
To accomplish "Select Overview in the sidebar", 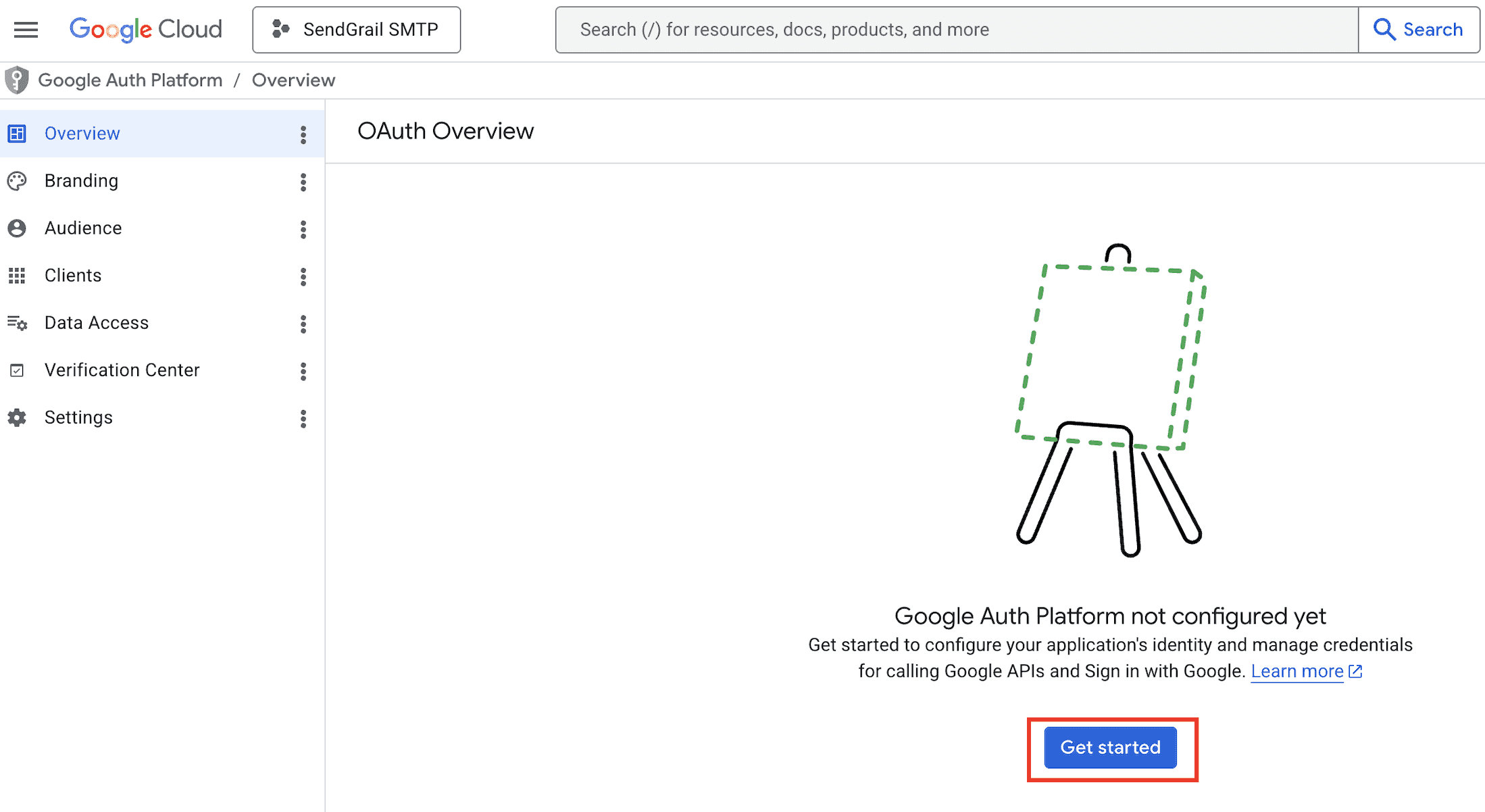I will click(x=162, y=134).
